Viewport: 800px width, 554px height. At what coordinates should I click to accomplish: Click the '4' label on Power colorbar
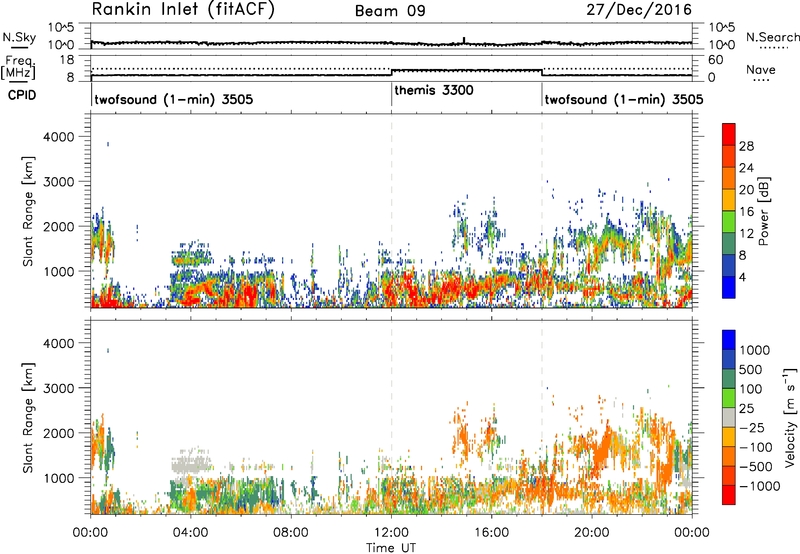pos(742,278)
